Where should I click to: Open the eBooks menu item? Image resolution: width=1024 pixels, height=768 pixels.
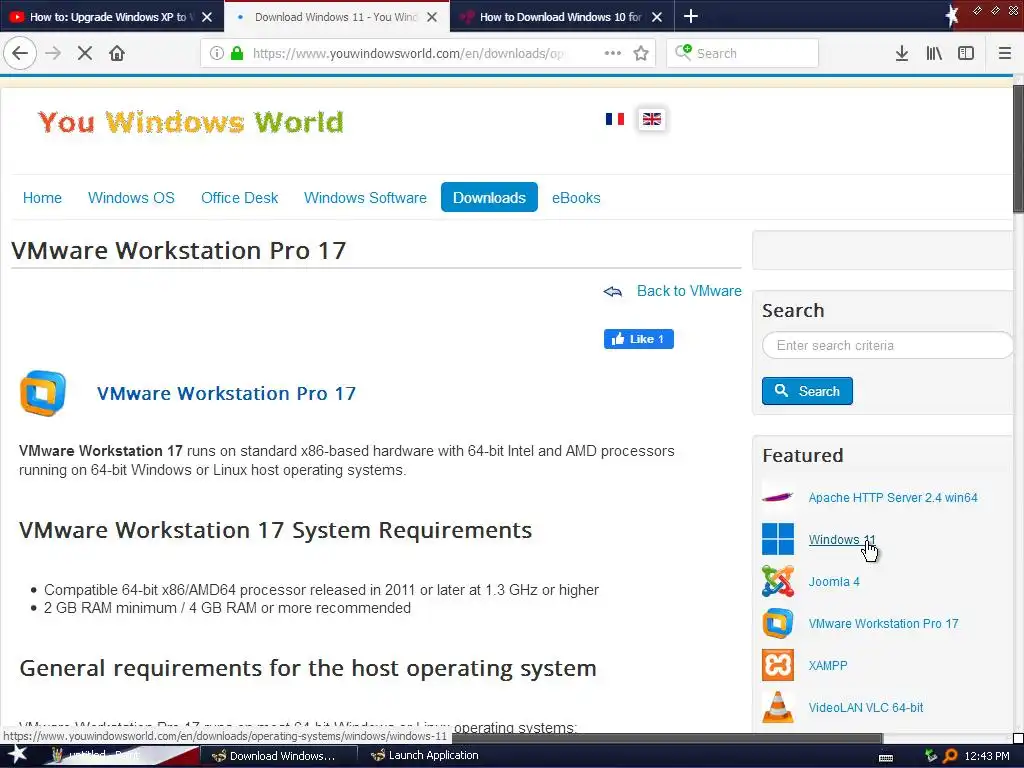click(576, 198)
